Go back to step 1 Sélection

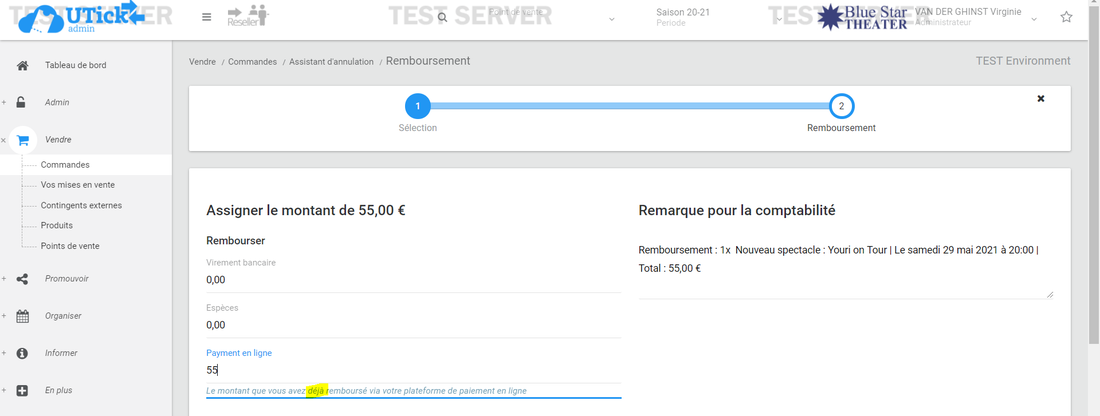(417, 106)
